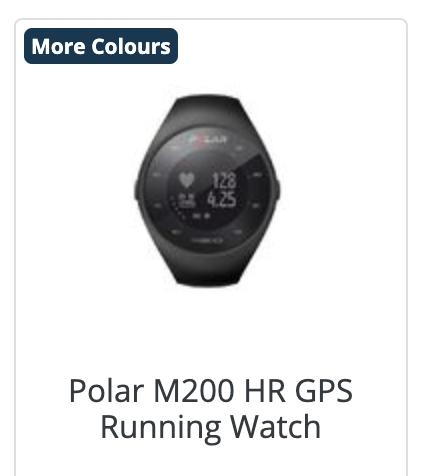Open the Polar M200 HR GPS title link
This screenshot has width=422, height=476.
[211, 409]
